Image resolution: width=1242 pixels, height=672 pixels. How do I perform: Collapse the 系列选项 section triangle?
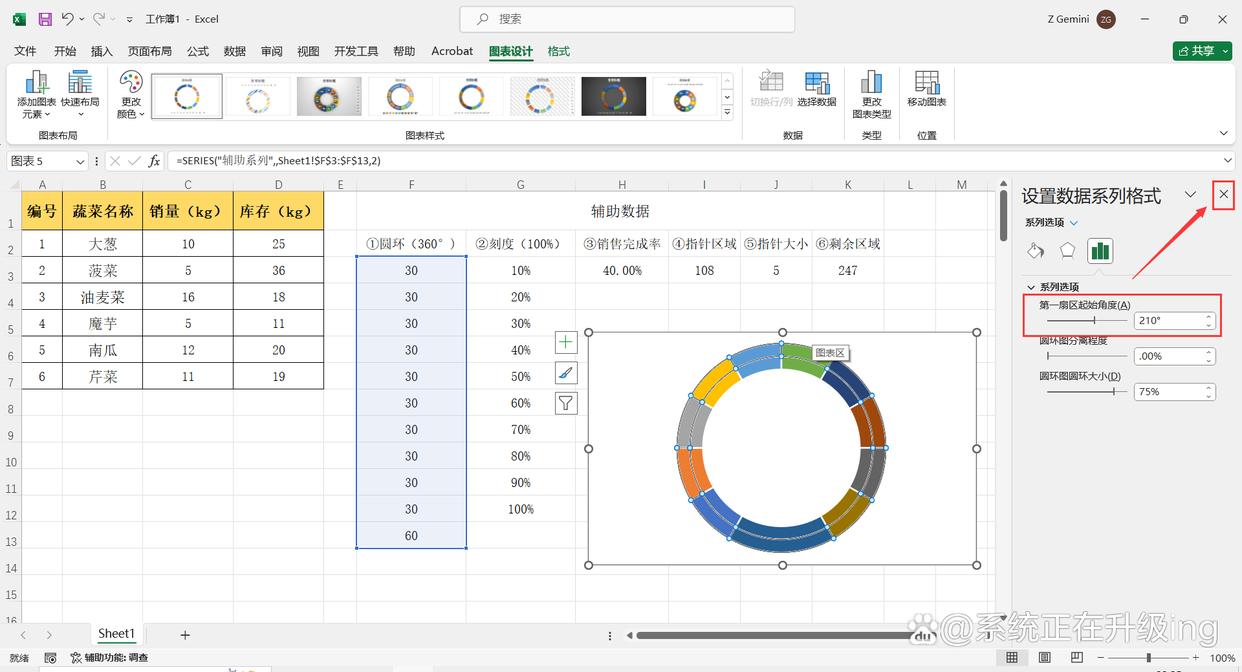(1031, 287)
